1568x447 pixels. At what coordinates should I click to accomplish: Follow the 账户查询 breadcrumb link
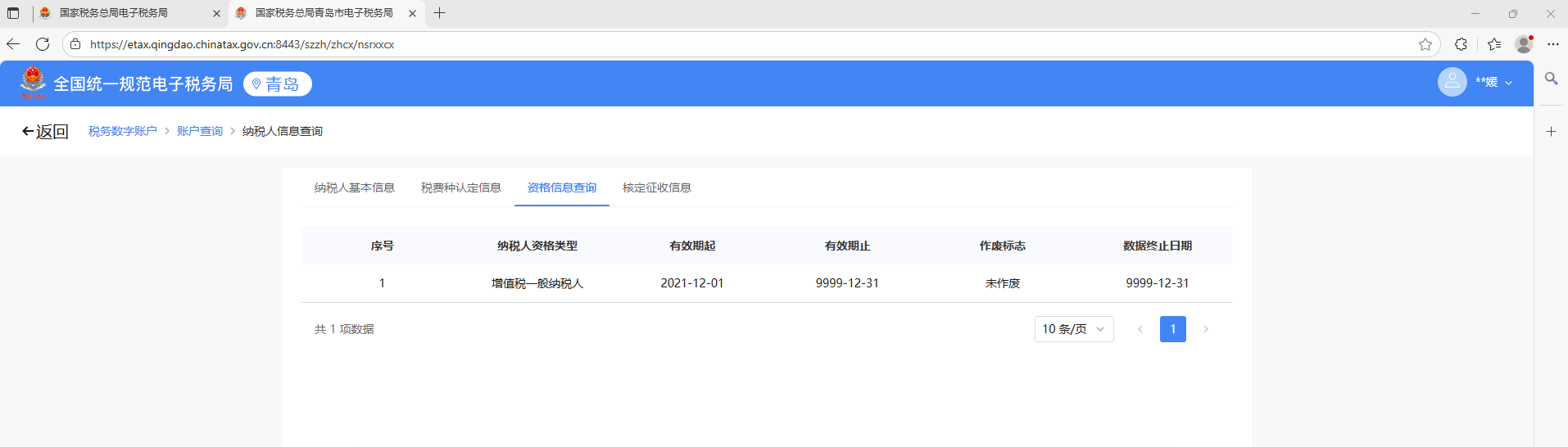click(x=199, y=132)
